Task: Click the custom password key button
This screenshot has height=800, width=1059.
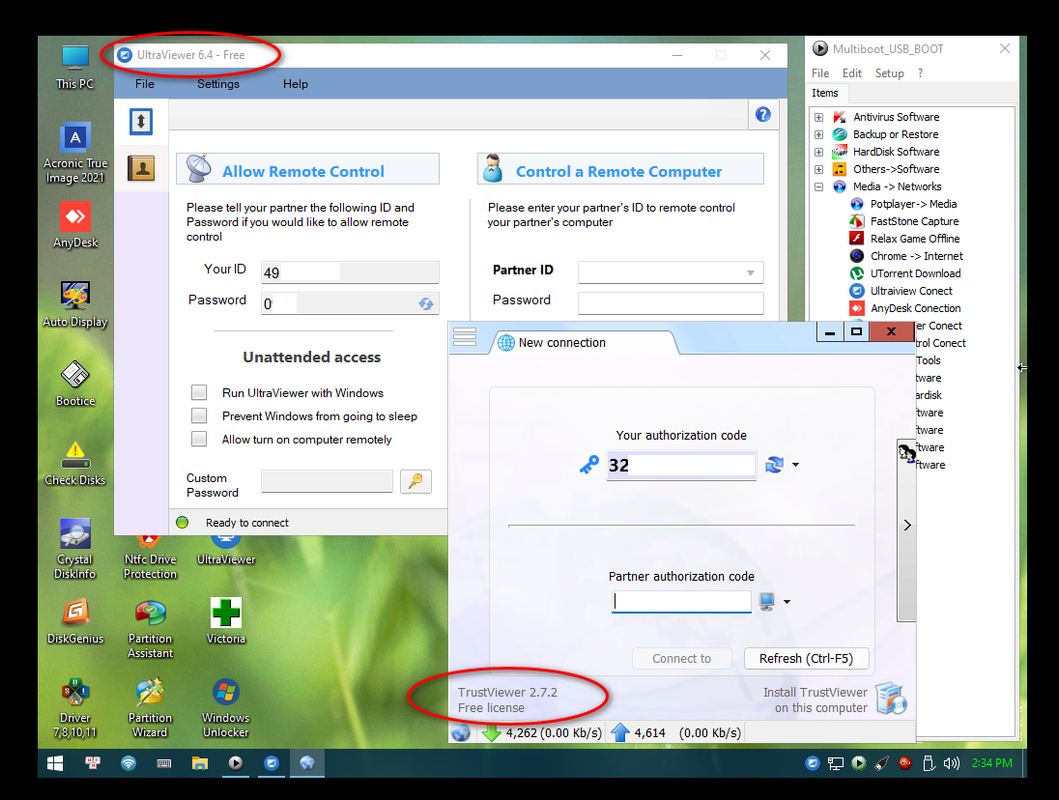Action: [x=415, y=481]
